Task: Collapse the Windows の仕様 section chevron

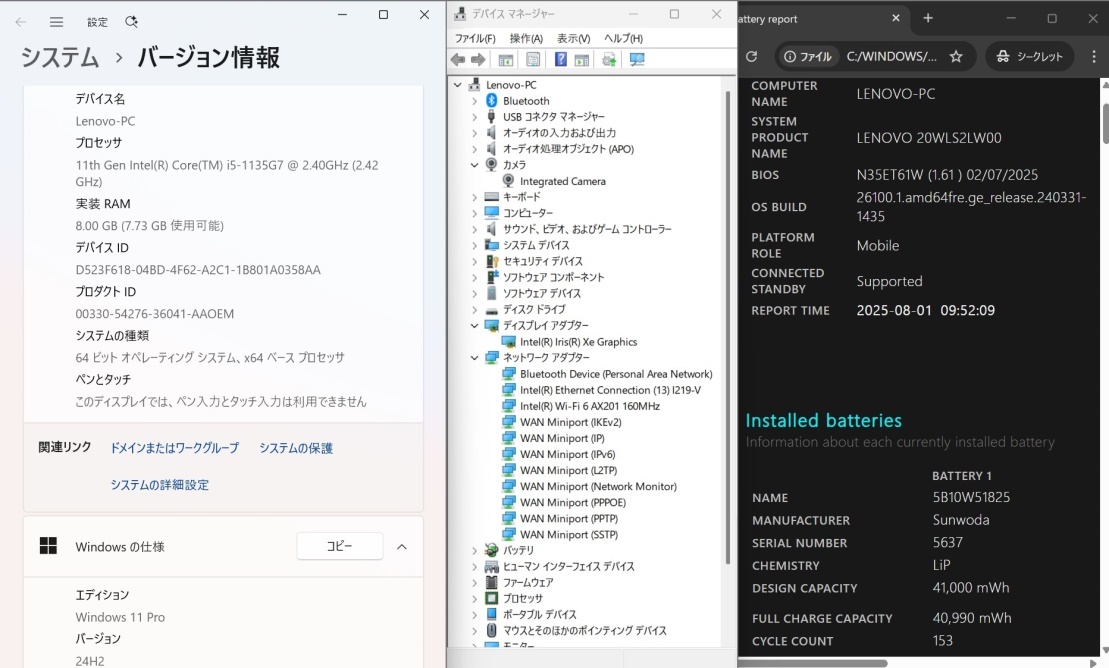Action: 402,546
